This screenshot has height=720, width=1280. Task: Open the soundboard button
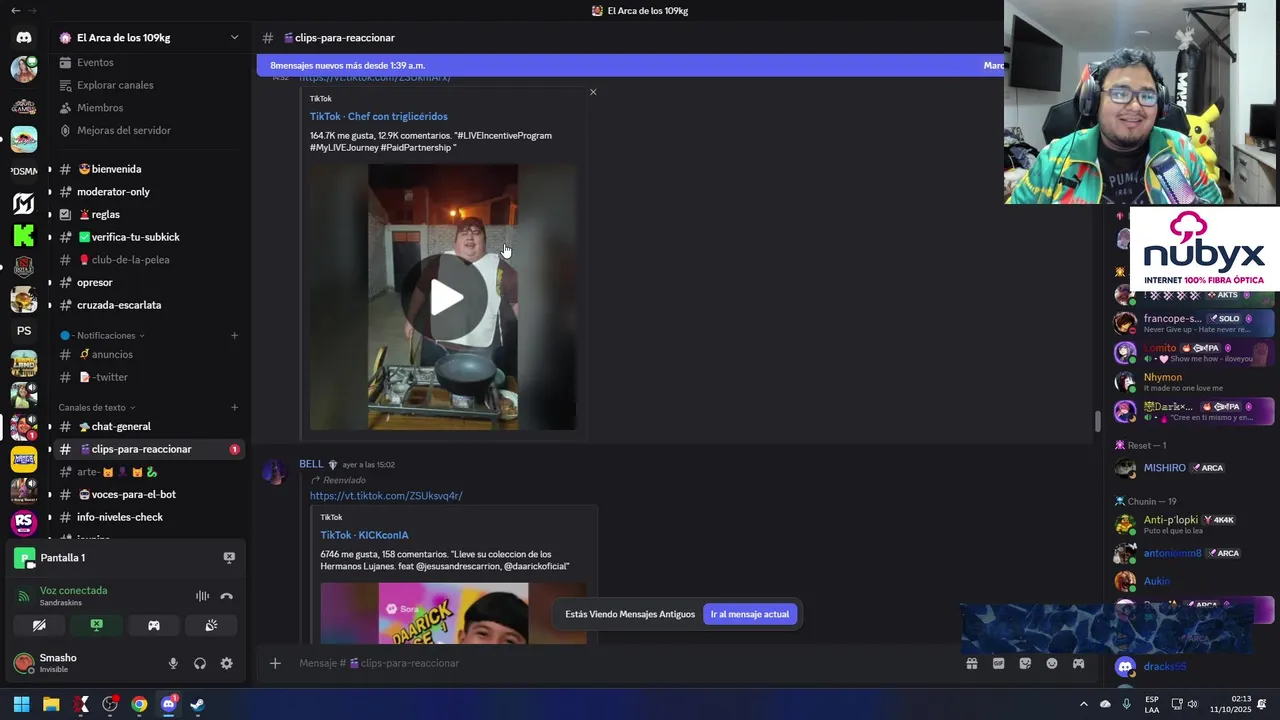pyautogui.click(x=211, y=625)
